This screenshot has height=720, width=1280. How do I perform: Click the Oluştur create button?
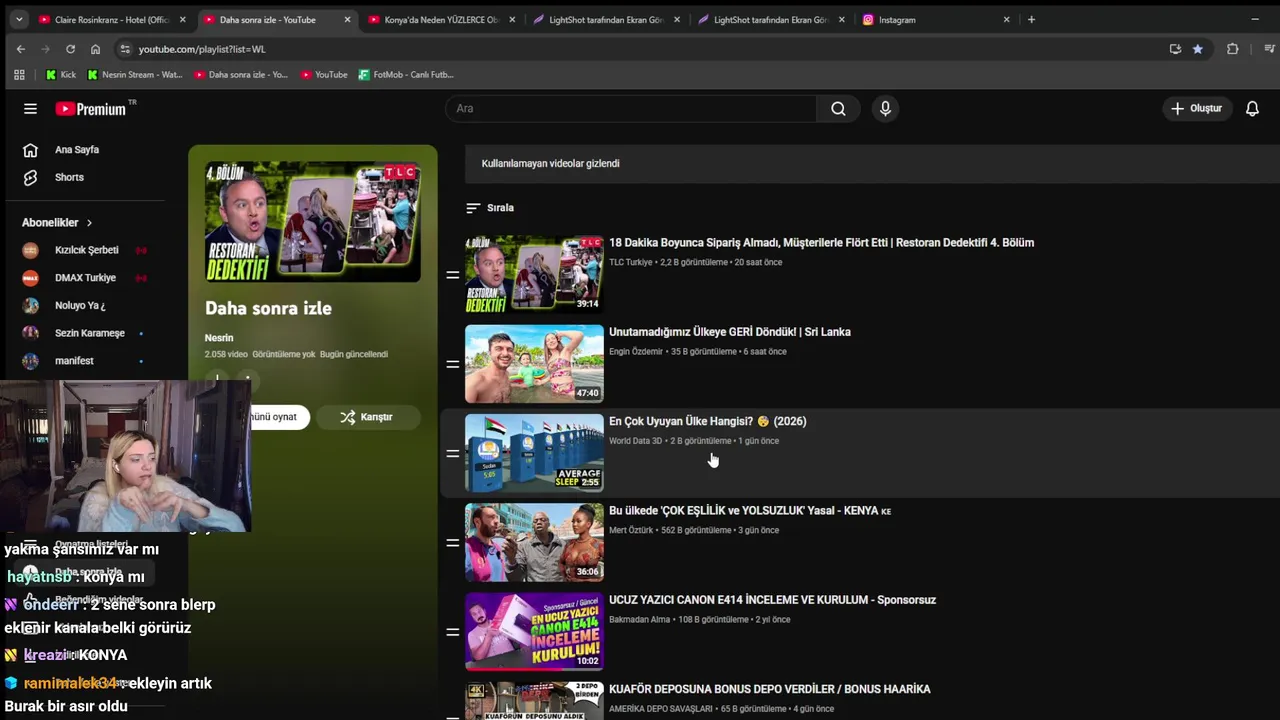[1197, 109]
